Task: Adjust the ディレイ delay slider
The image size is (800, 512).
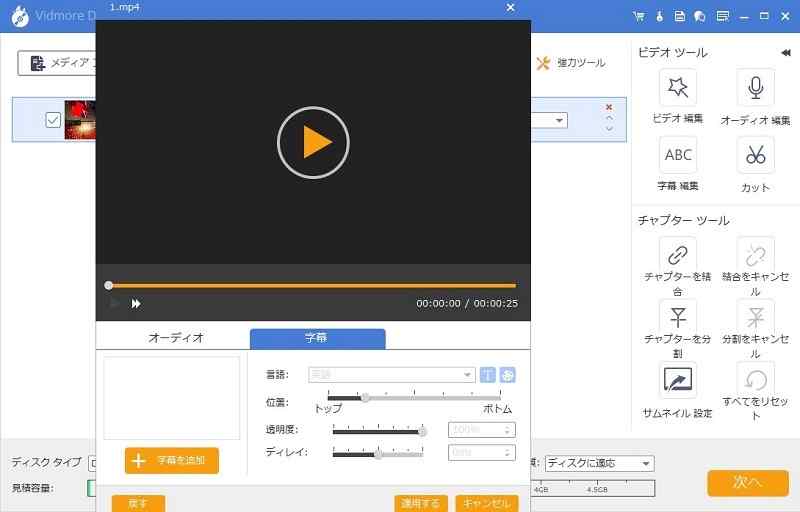Action: pyautogui.click(x=378, y=454)
